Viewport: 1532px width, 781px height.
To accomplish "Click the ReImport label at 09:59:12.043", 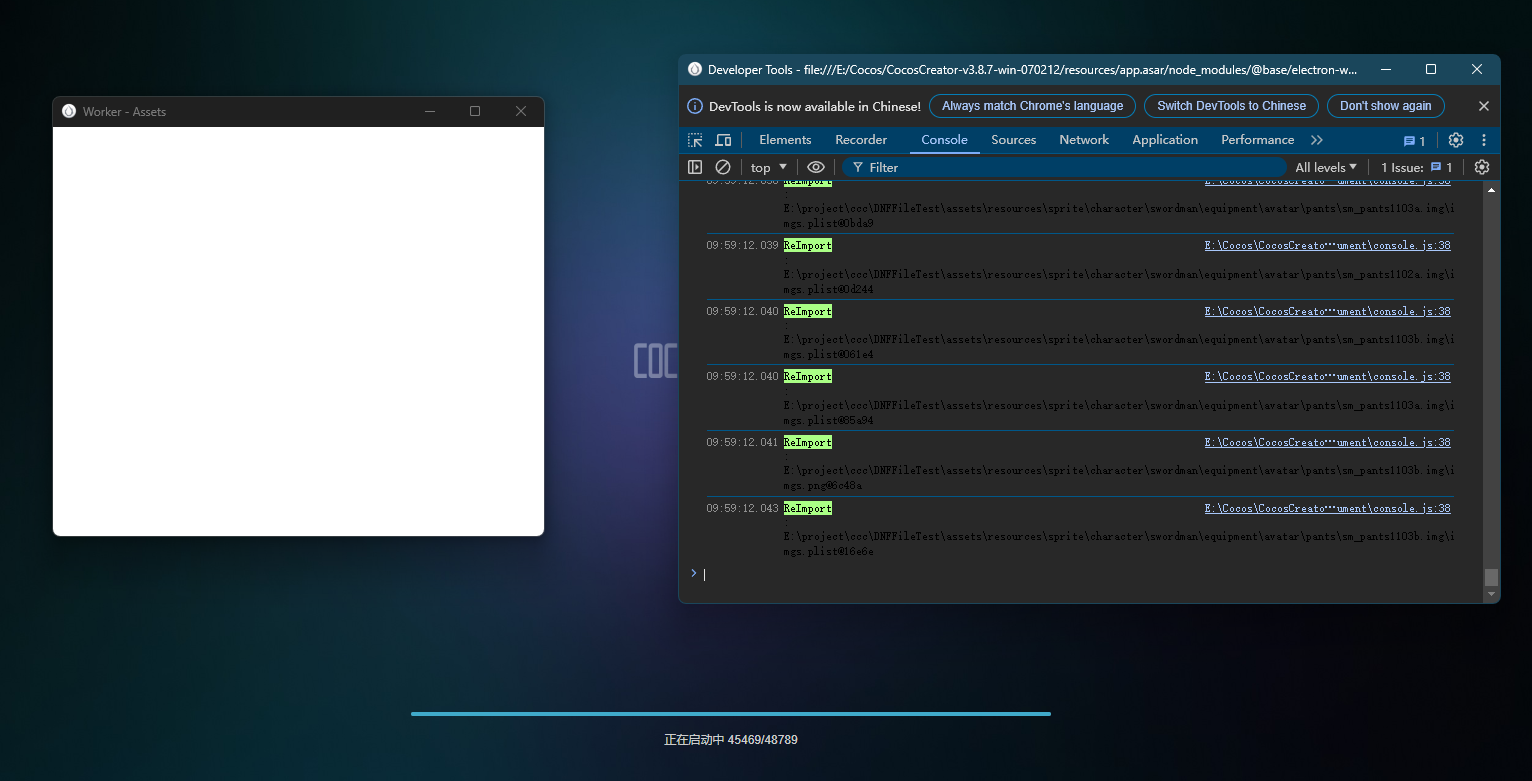I will 808,508.
